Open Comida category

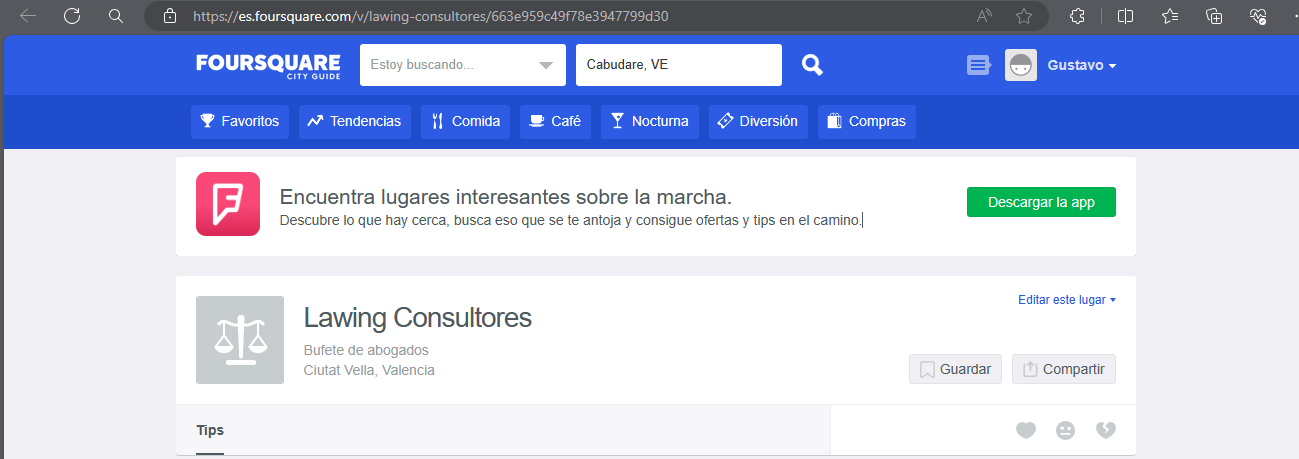click(466, 121)
